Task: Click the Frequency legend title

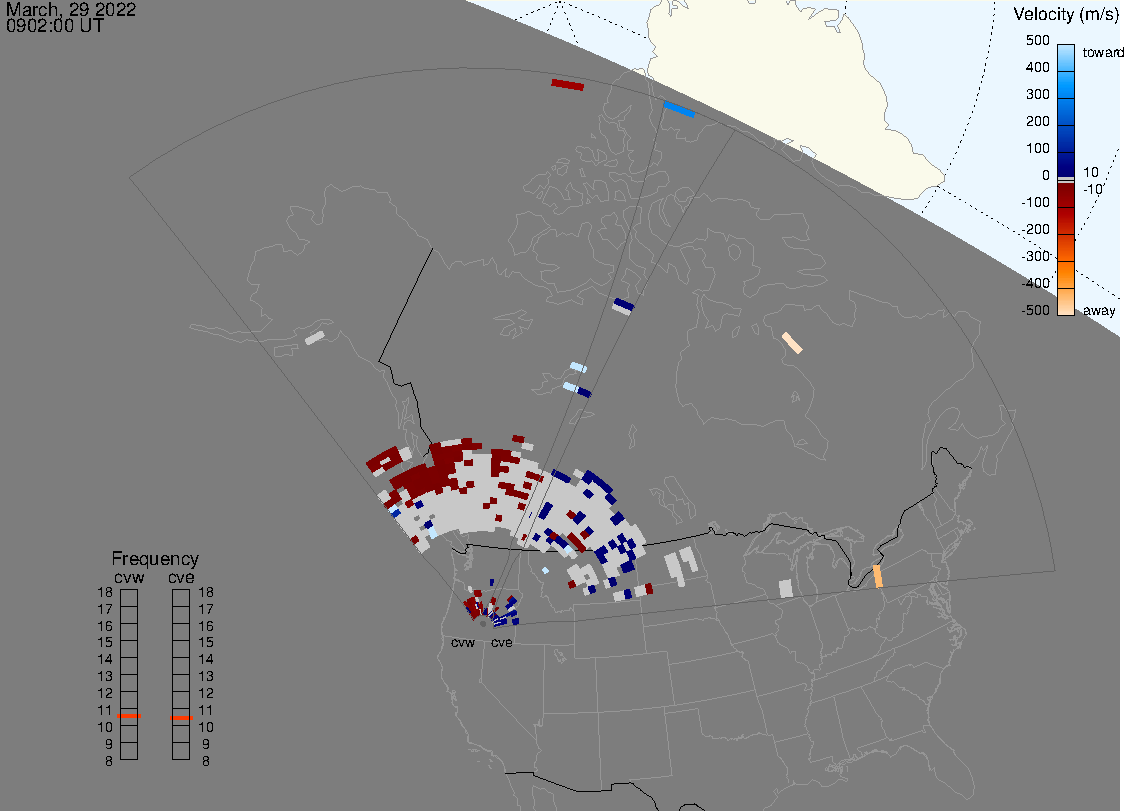Action: click(x=155, y=559)
